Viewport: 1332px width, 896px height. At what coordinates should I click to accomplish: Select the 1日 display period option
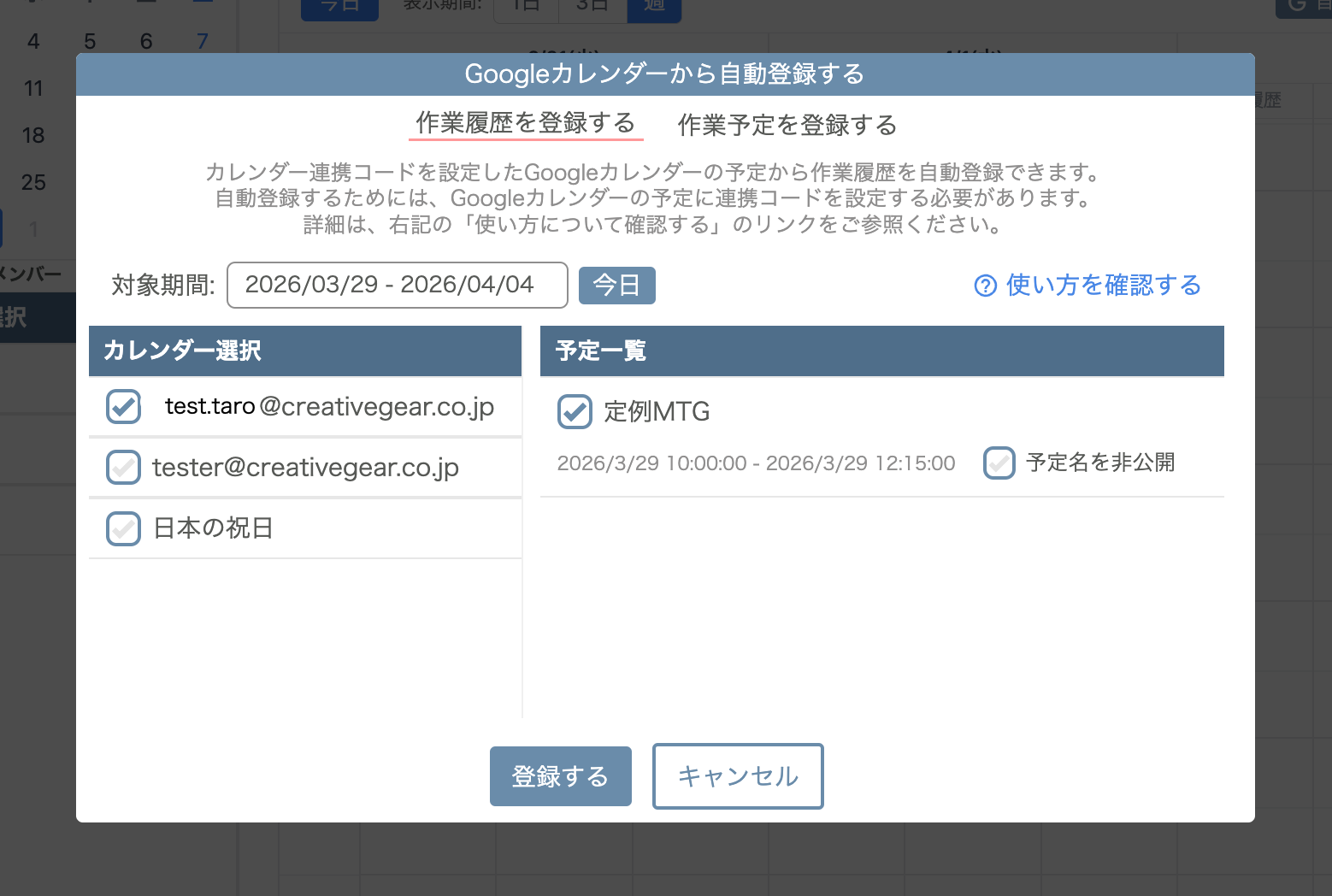[525, 9]
